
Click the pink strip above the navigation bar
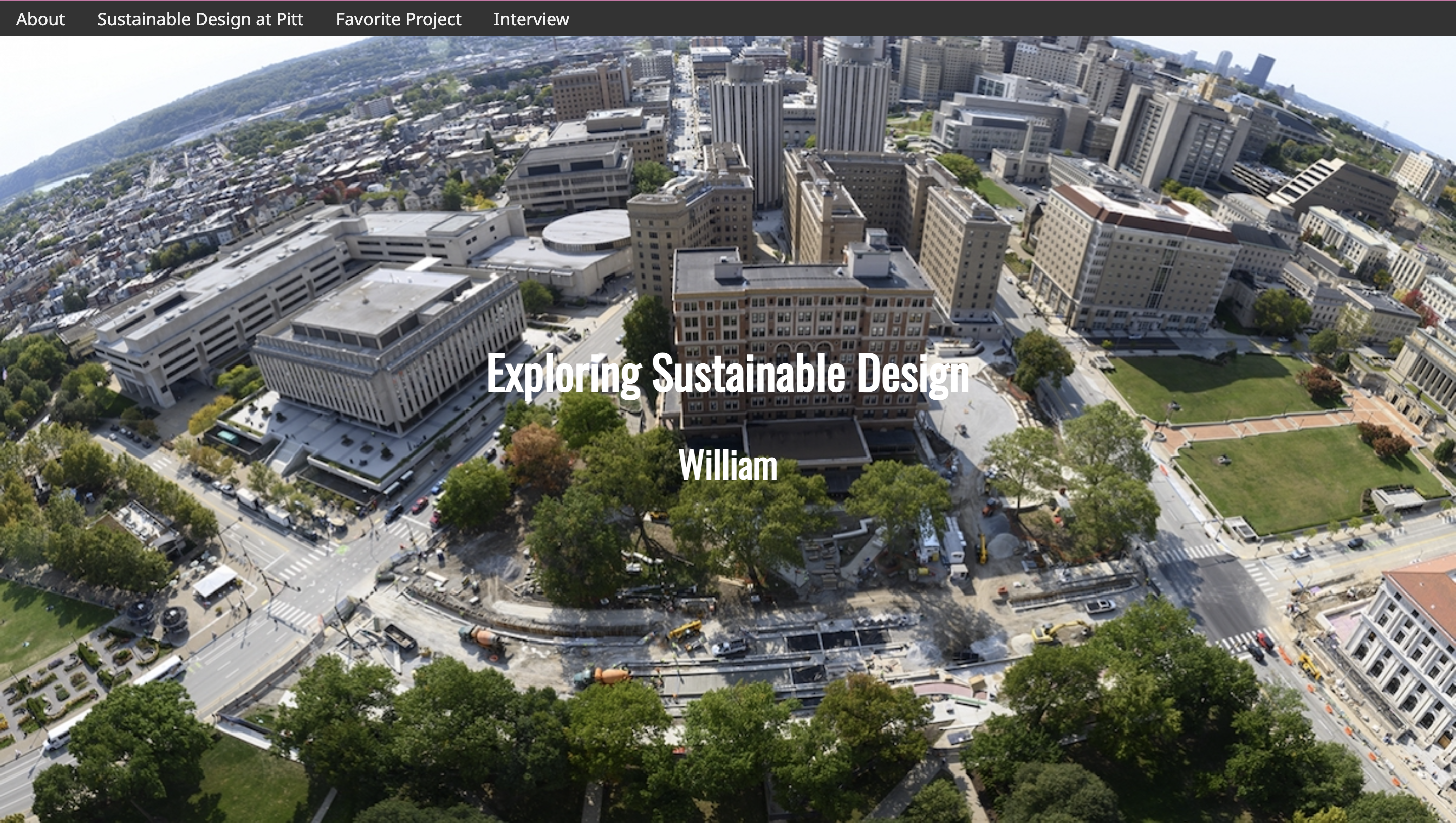click(x=728, y=2)
